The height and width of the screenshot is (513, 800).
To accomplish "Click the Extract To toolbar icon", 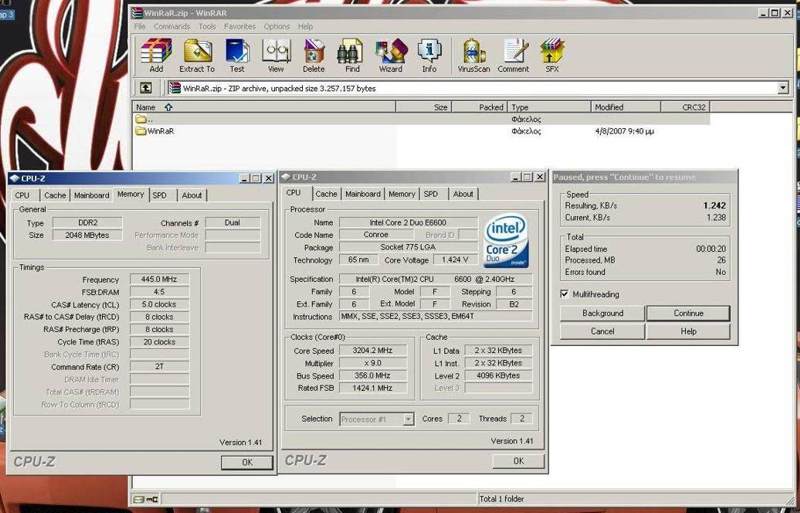I will pos(197,55).
